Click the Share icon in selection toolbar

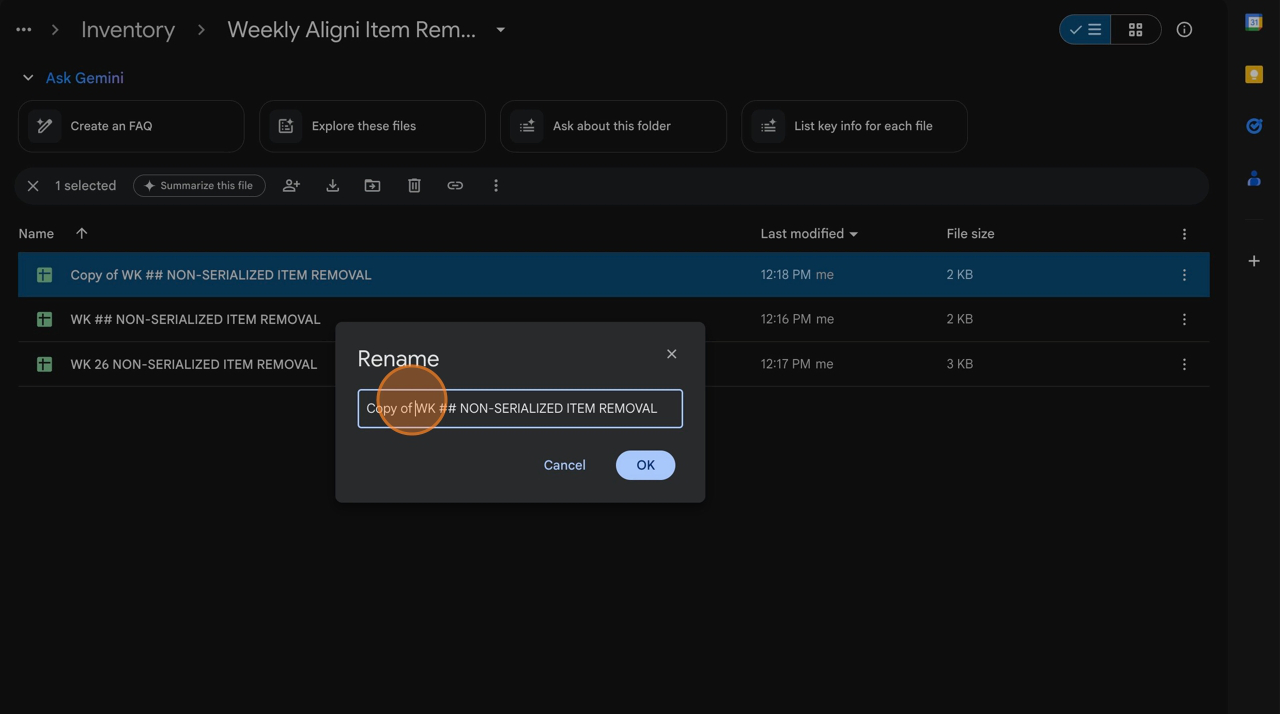(x=291, y=186)
